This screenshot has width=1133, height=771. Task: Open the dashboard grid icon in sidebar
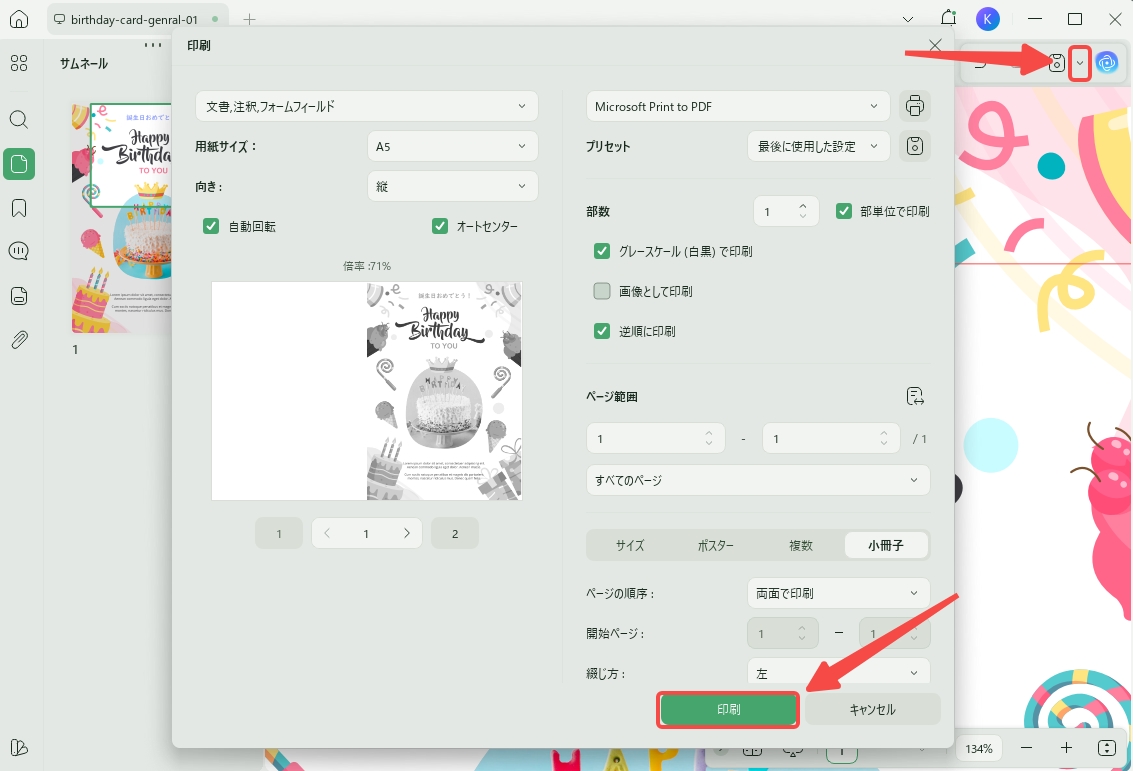pyautogui.click(x=19, y=64)
